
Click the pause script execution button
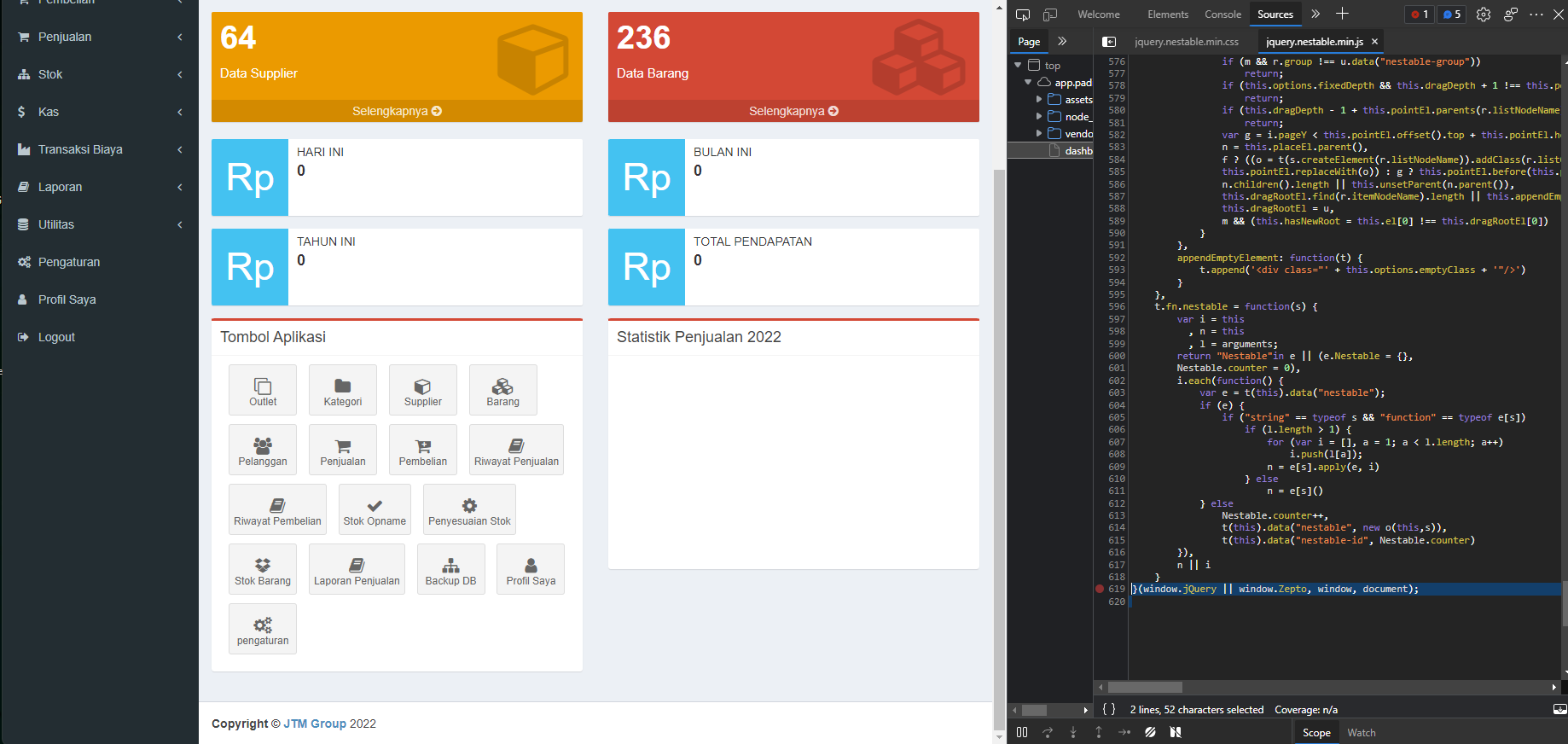coord(1022,732)
